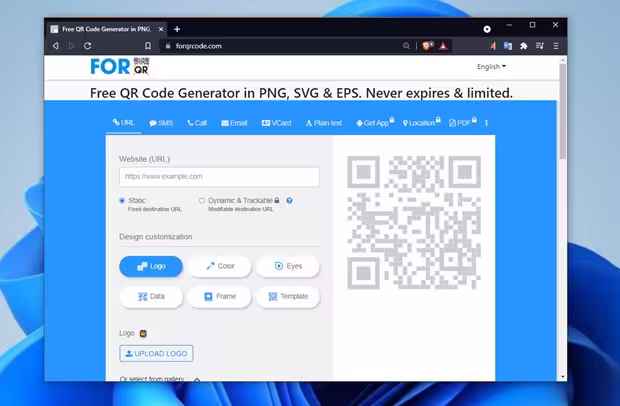Collapse the select from gallery chevron
The height and width of the screenshot is (406, 620).
197,379
